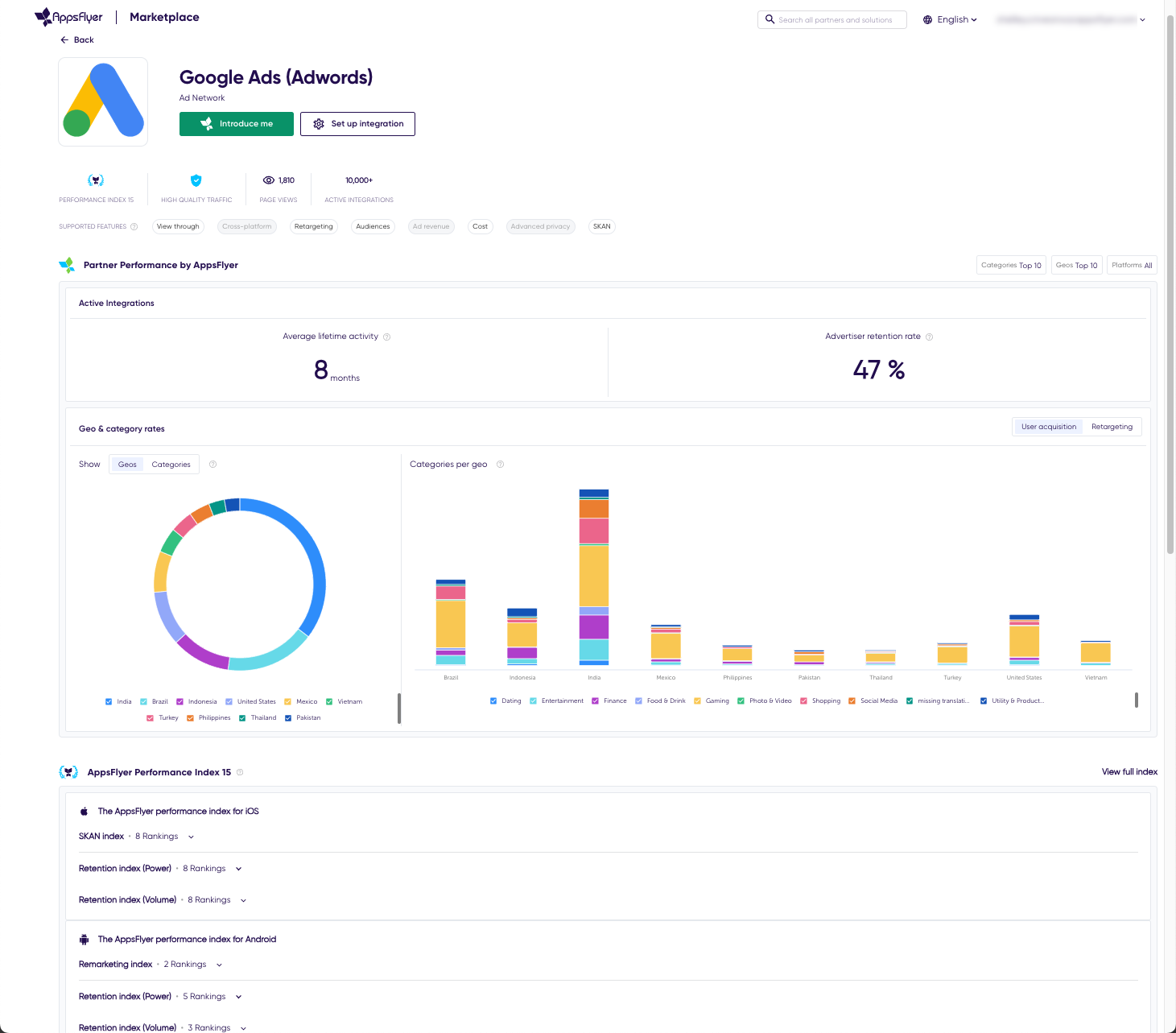Click the Average lifetime activity info icon
1176x1033 pixels.
[x=386, y=337]
